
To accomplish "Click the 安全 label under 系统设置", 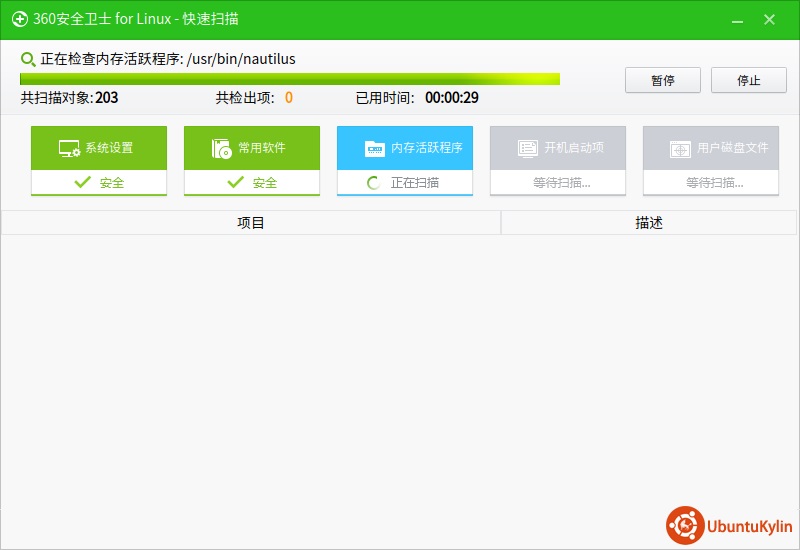I will [112, 183].
